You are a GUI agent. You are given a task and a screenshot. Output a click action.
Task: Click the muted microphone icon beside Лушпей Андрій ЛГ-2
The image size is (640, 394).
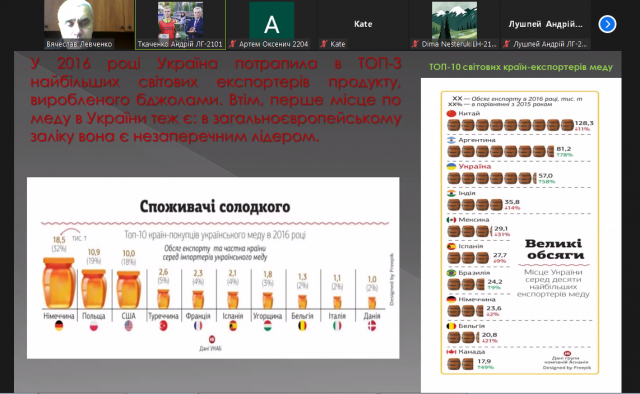pos(507,44)
